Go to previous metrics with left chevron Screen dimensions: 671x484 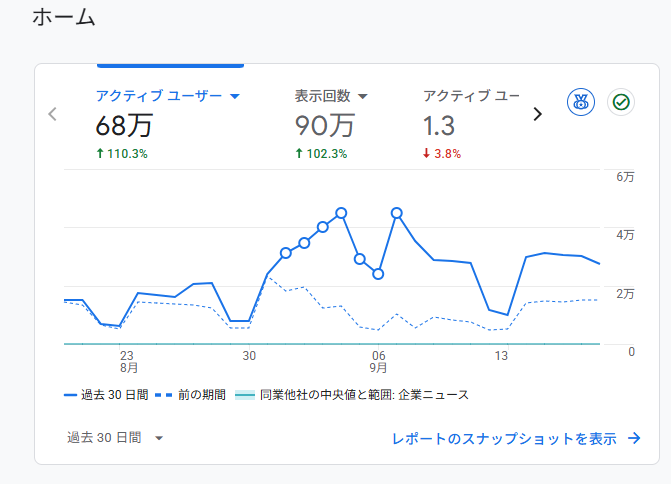tap(53, 114)
